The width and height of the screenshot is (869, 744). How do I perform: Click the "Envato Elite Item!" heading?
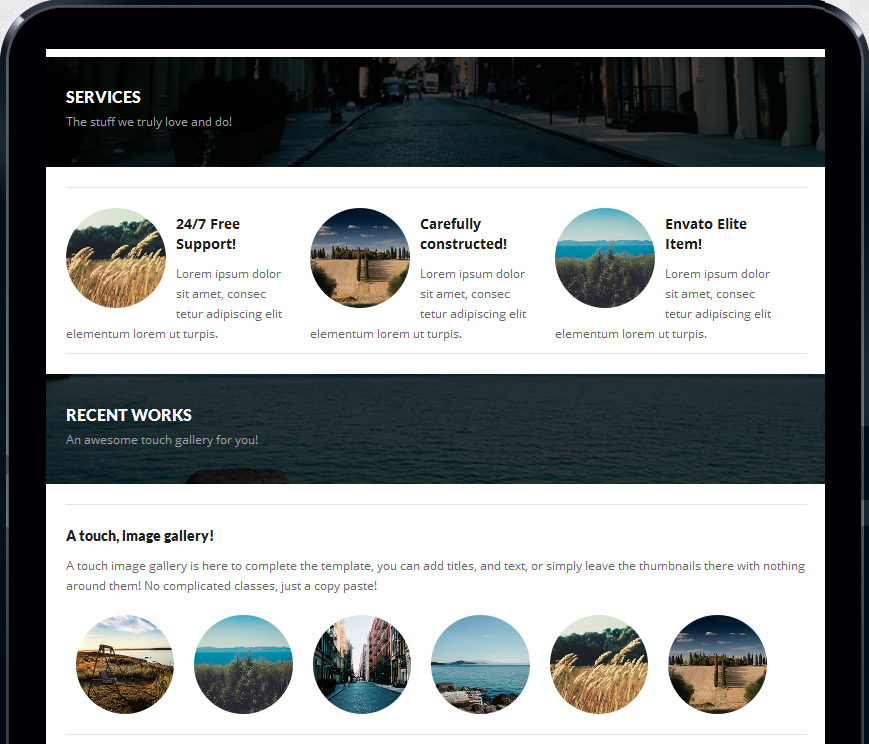(705, 234)
